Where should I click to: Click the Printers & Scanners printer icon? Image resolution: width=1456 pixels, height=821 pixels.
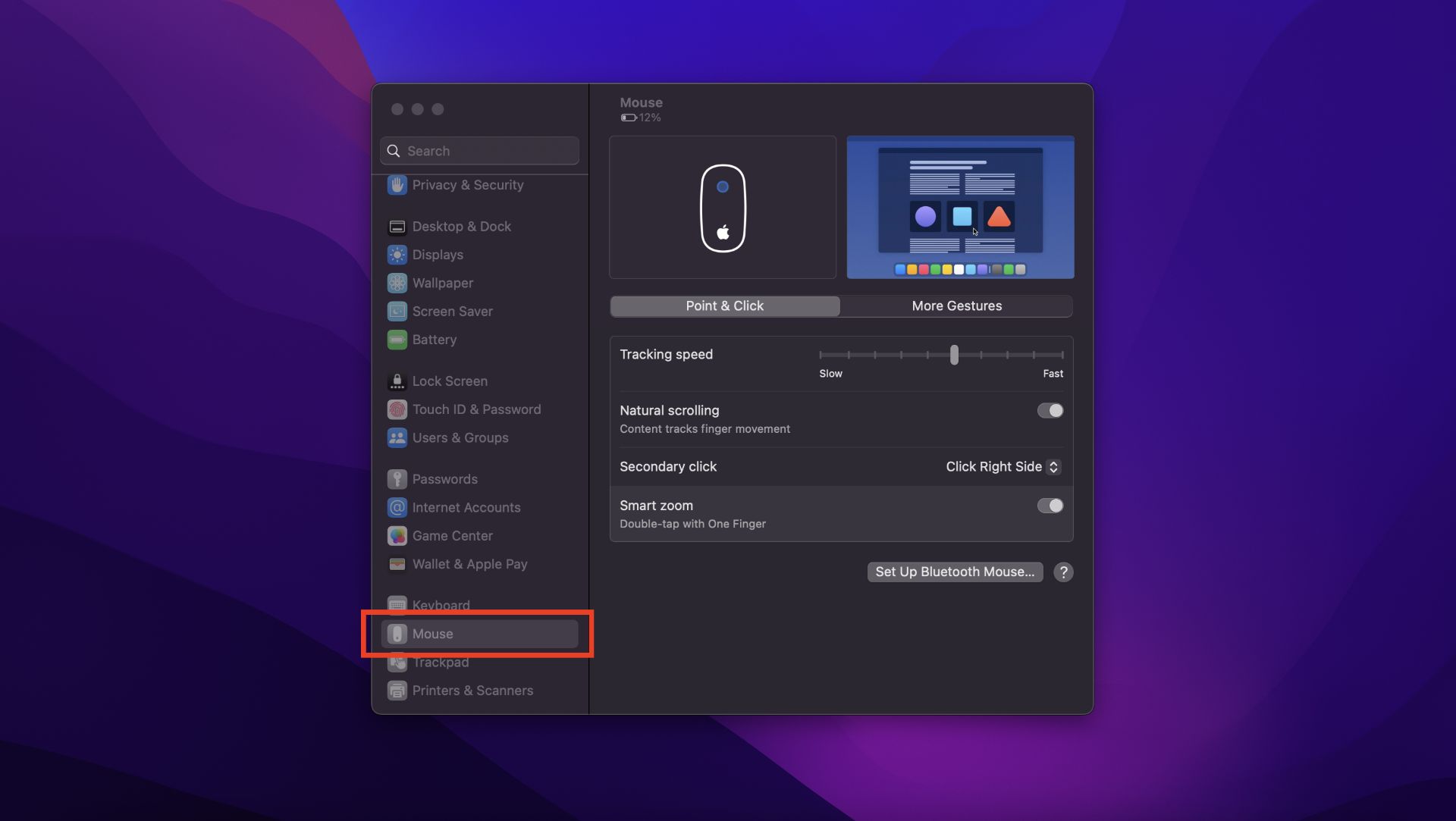point(397,691)
